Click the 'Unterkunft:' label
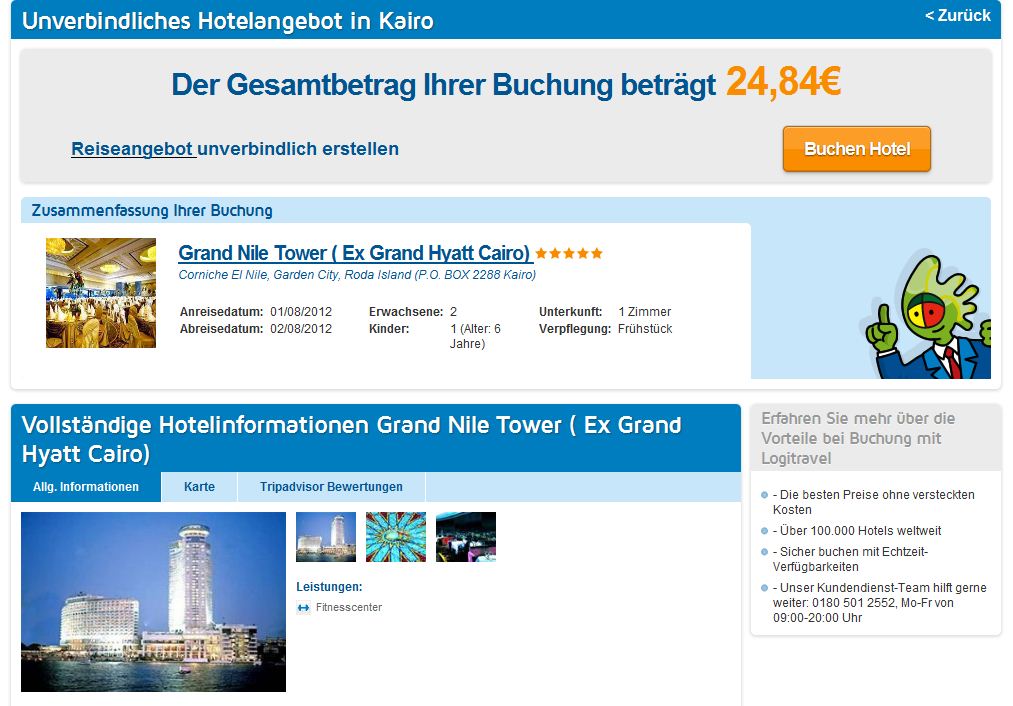The width and height of the screenshot is (1013, 706). pyautogui.click(x=570, y=312)
